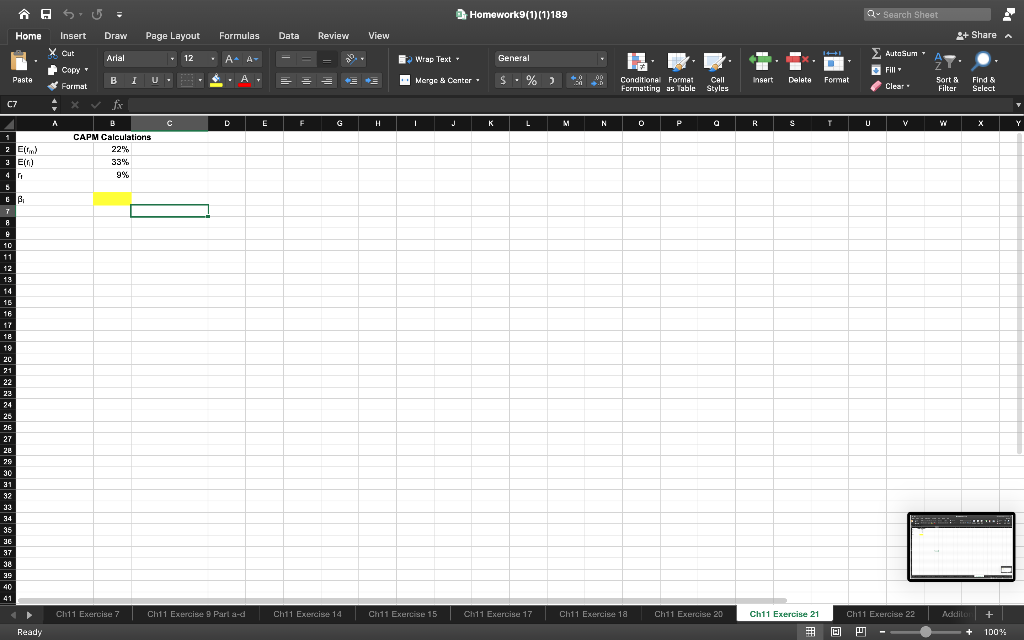Toggle Bold formatting
The height and width of the screenshot is (640, 1024).
coord(114,80)
